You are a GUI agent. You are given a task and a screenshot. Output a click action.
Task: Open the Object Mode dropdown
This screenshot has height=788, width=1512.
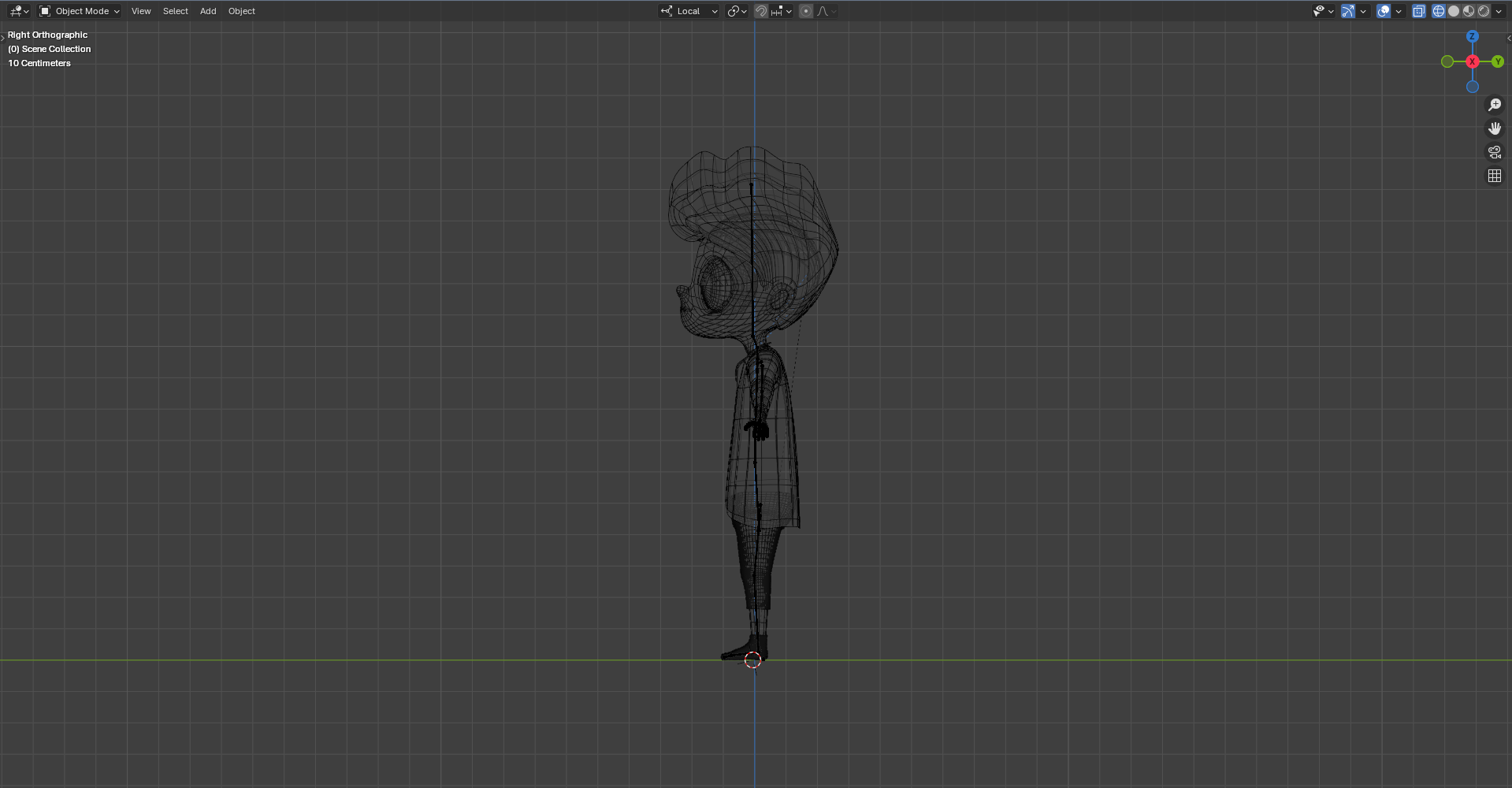click(x=80, y=11)
